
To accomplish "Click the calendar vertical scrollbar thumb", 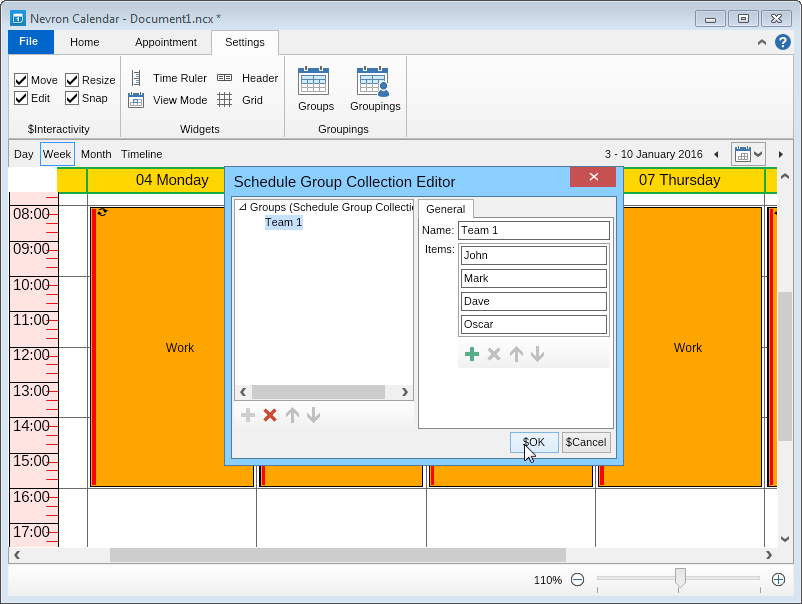I will coord(785,366).
